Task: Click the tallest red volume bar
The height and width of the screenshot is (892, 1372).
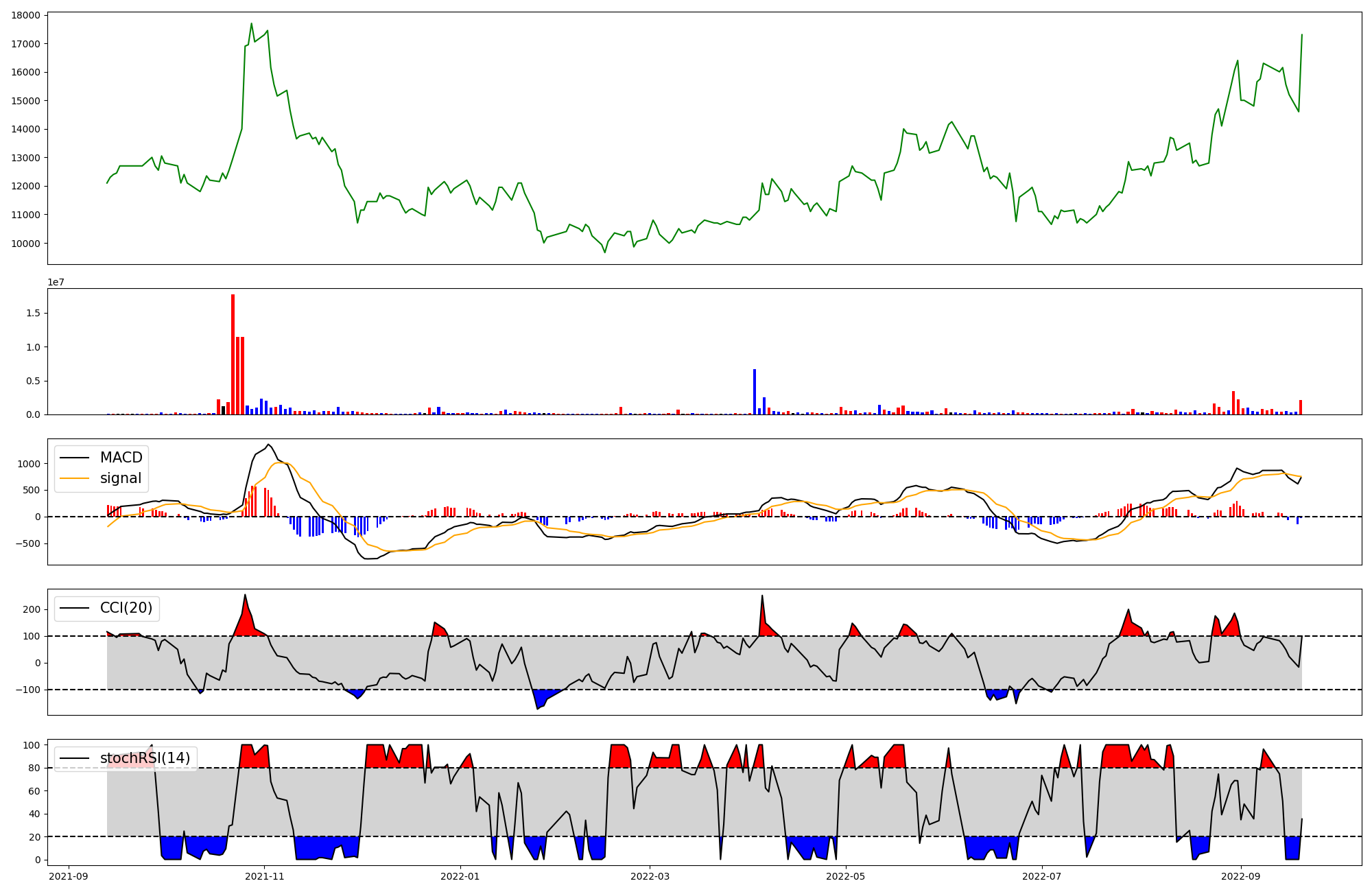Action: click(x=233, y=354)
